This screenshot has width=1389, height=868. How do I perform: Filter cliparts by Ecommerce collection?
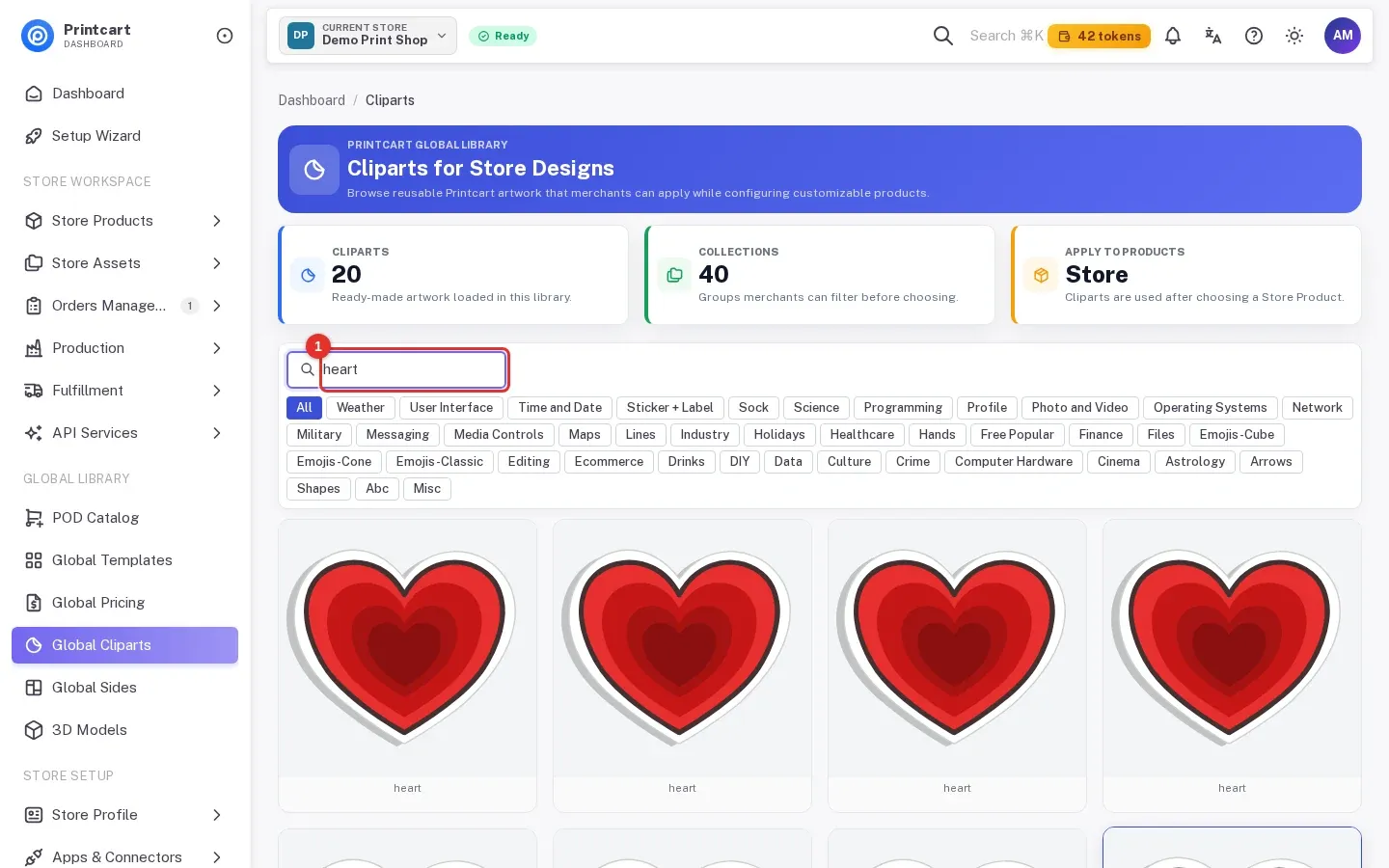609,462
